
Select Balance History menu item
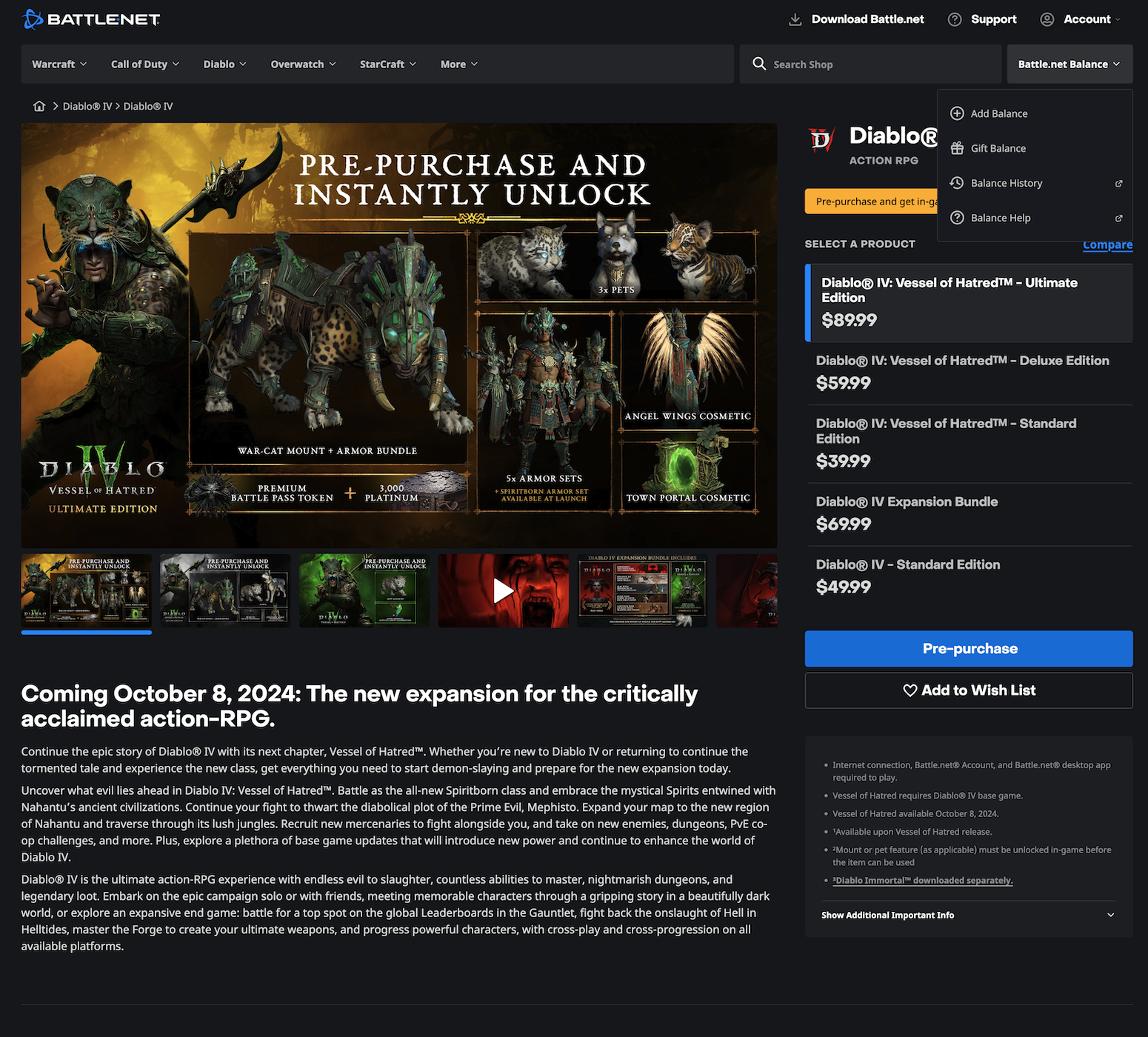[x=1035, y=183]
